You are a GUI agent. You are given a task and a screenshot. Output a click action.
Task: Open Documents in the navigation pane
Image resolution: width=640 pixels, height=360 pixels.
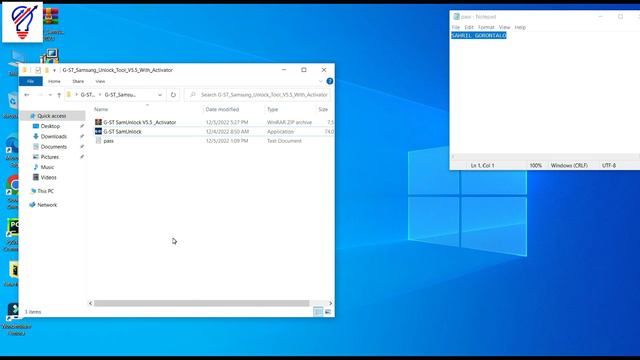point(53,147)
